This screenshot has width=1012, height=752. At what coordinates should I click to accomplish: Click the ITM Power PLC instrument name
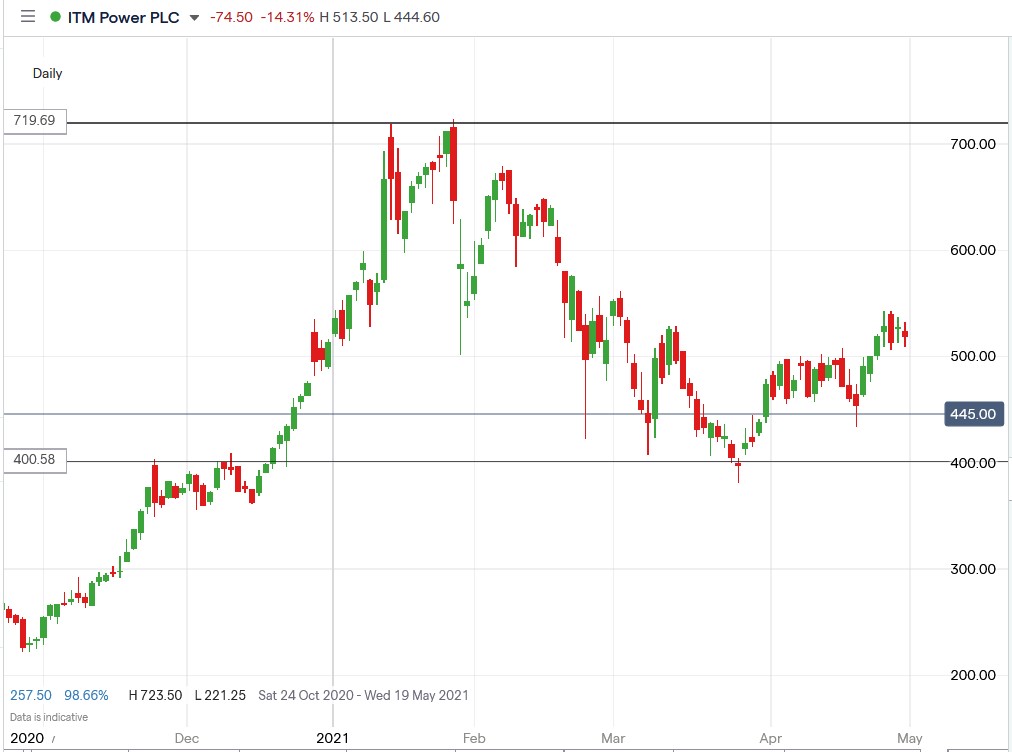[x=122, y=17]
